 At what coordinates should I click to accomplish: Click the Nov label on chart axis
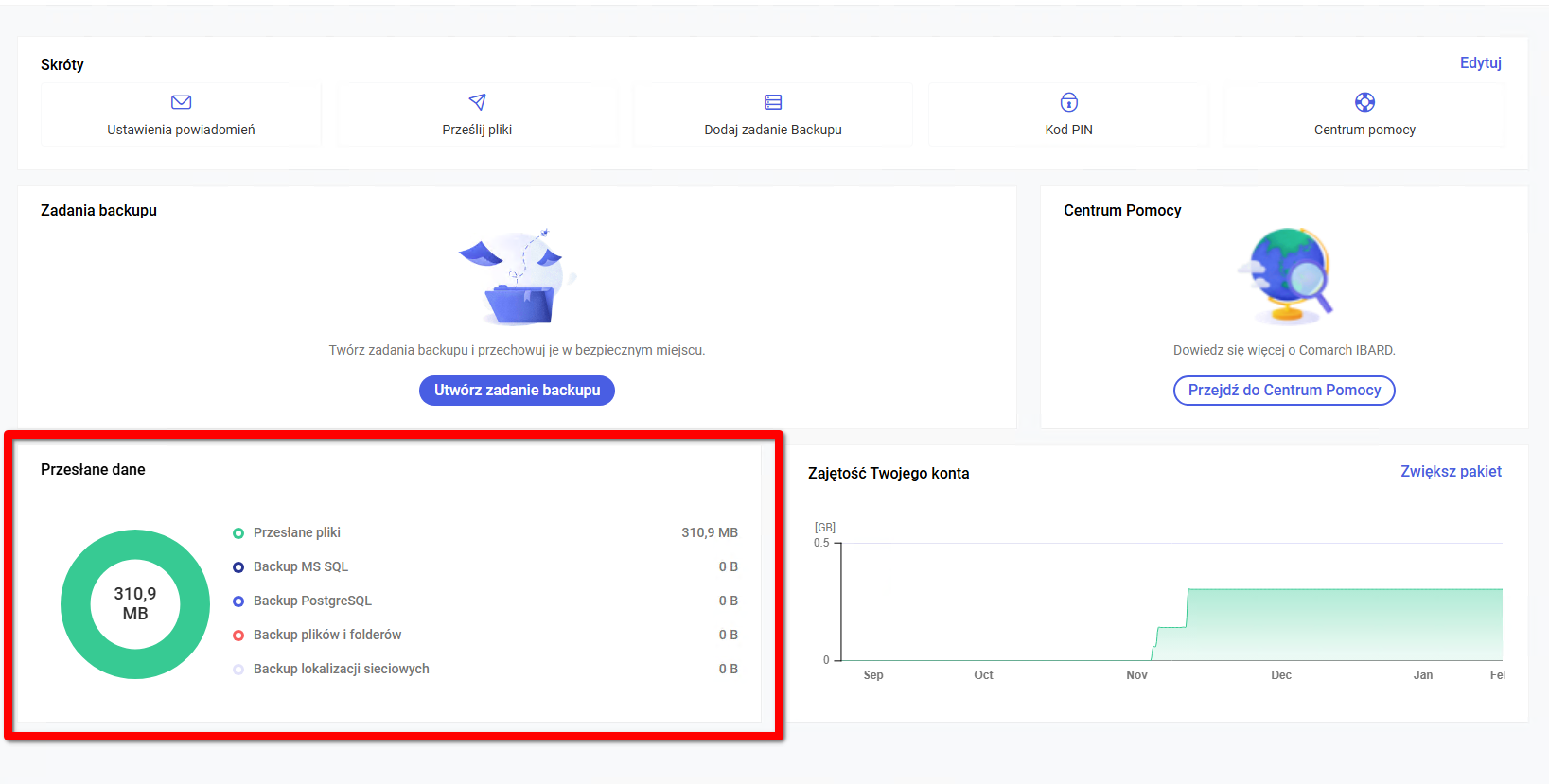(1136, 675)
